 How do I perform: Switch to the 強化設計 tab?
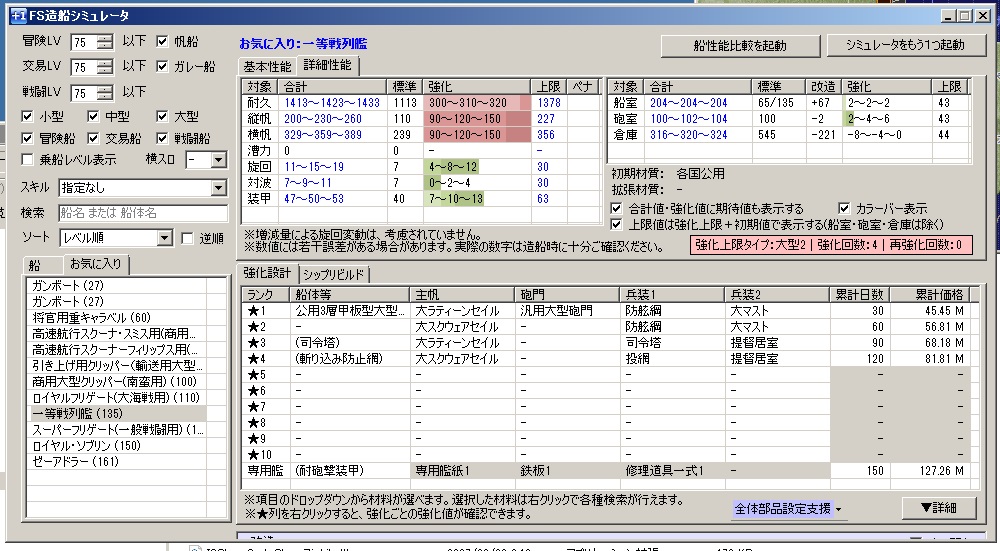[267, 273]
